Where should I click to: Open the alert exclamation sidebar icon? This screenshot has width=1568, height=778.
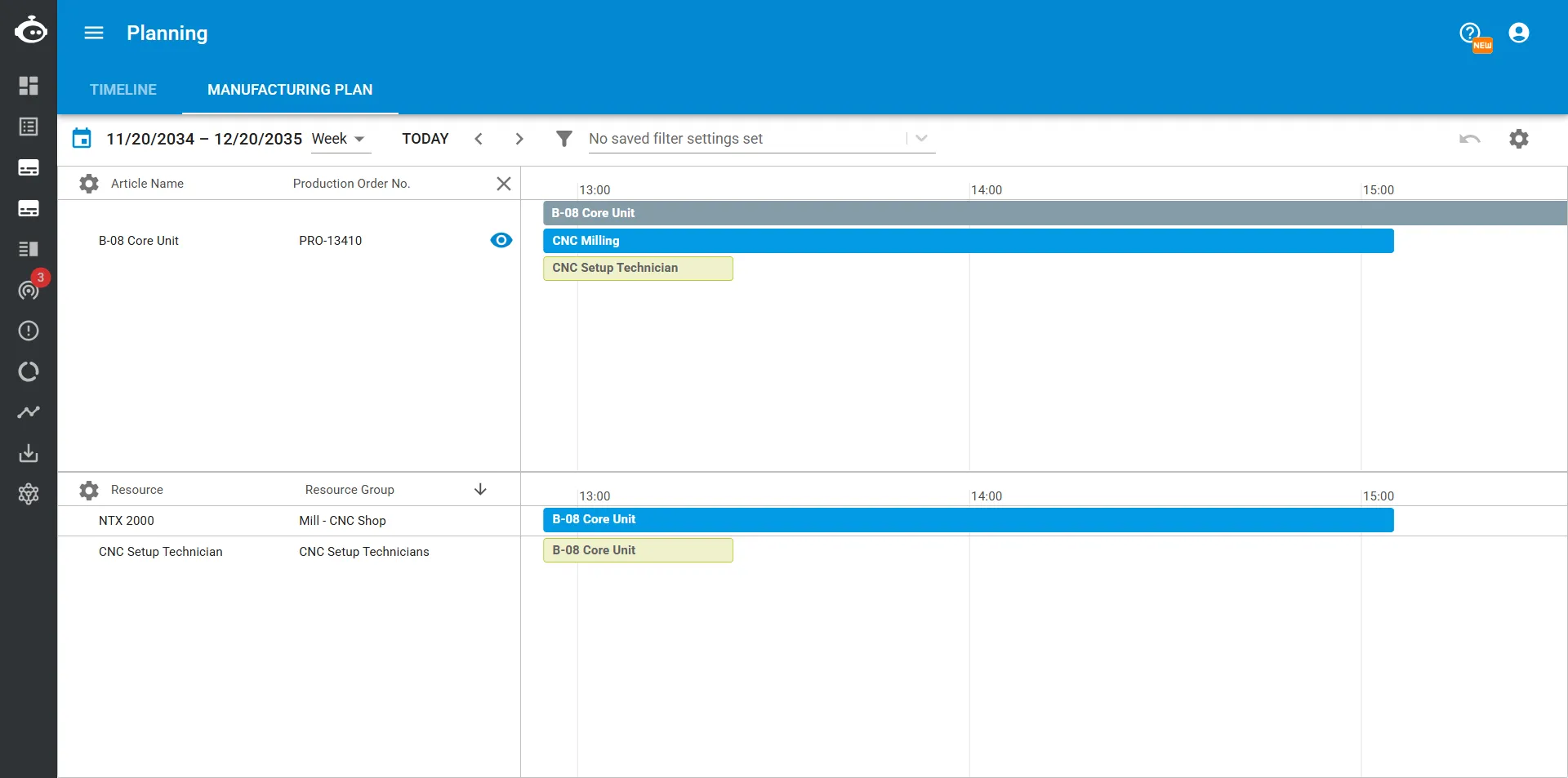[29, 331]
